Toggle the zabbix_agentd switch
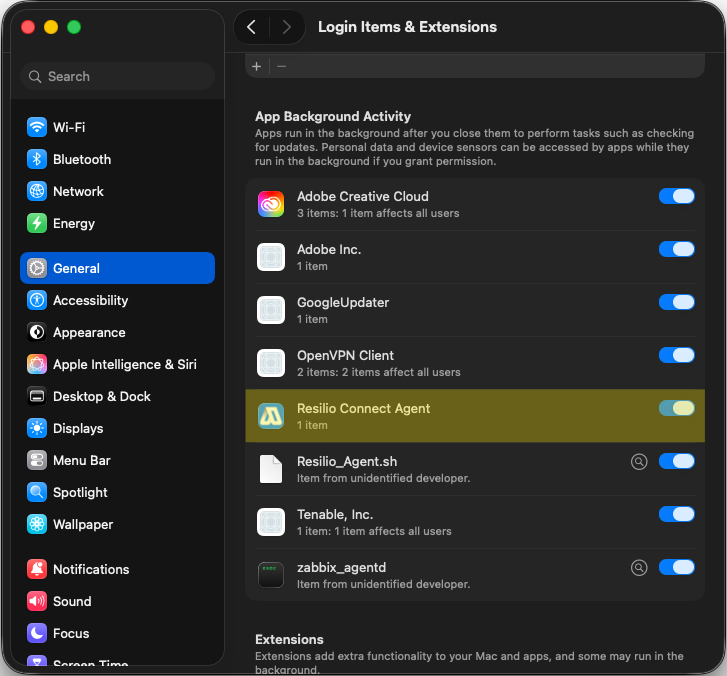Viewport: 727px width, 676px height. click(676, 567)
